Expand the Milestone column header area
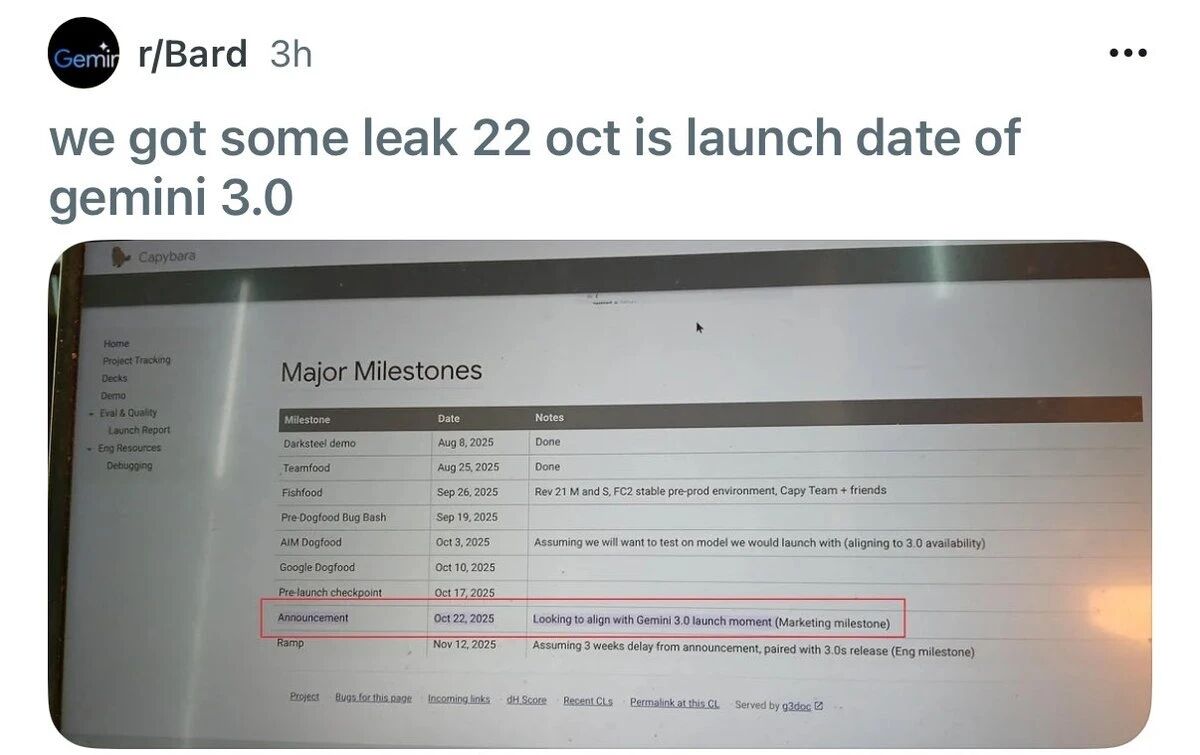The width and height of the screenshot is (1200, 755). tap(306, 419)
